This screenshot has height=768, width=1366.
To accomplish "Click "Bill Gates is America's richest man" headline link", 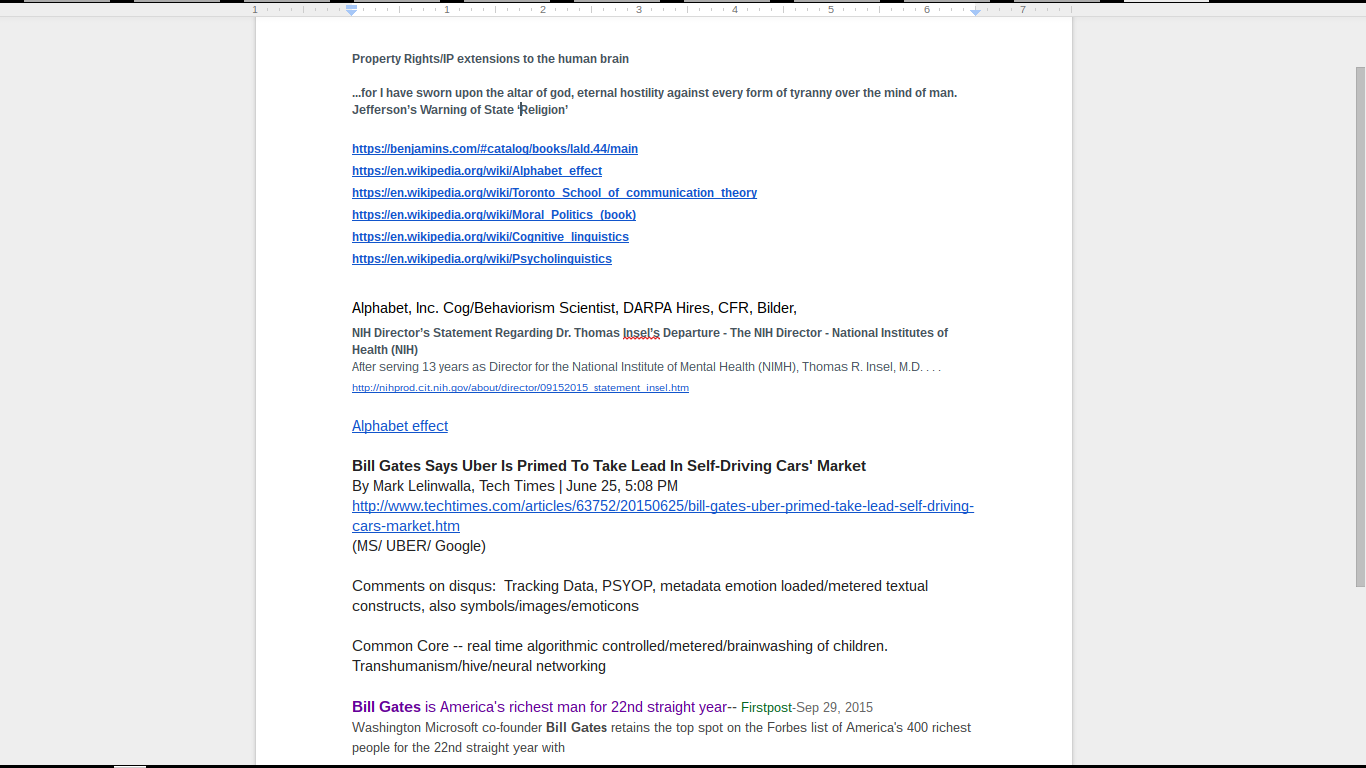I will 539,707.
